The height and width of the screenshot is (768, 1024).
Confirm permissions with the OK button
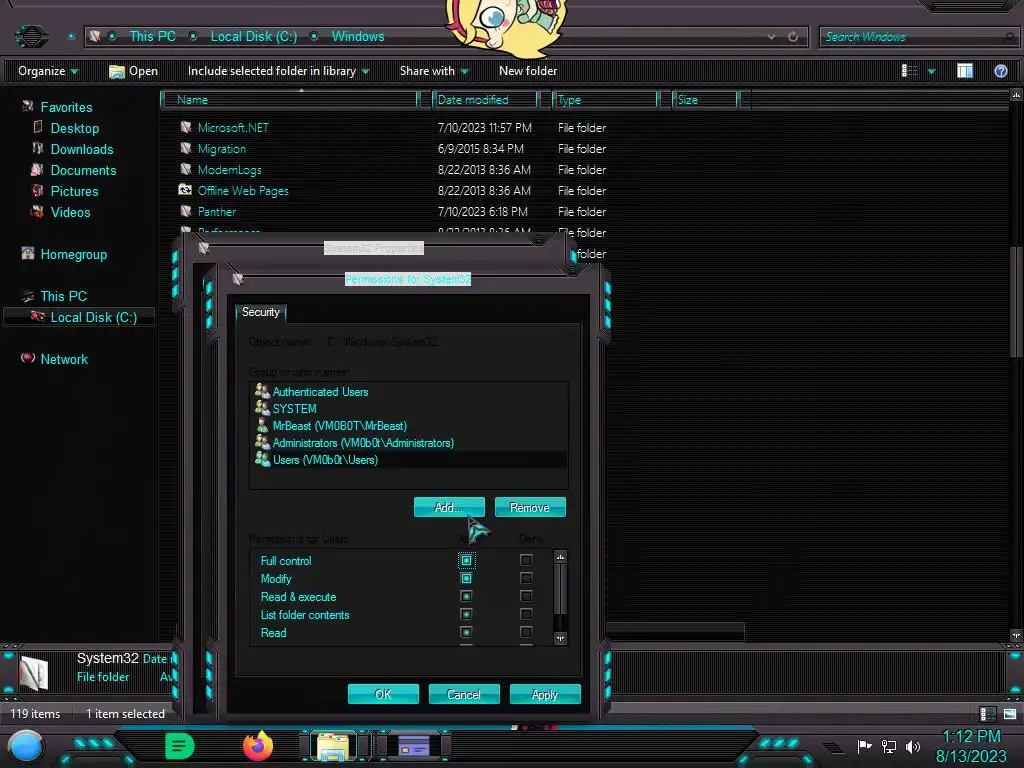(x=383, y=694)
